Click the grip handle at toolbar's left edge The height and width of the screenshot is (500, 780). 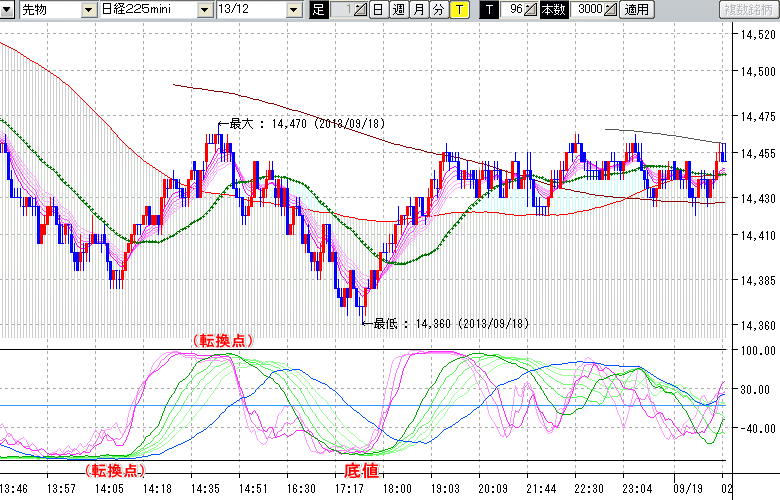pyautogui.click(x=6, y=10)
